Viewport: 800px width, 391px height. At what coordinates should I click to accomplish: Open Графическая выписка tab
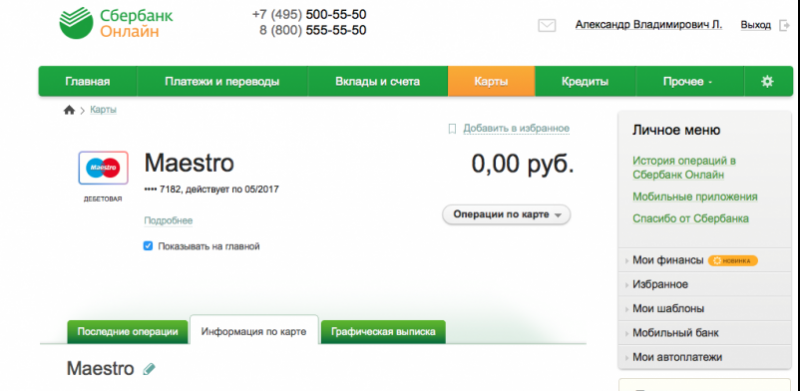(x=383, y=332)
